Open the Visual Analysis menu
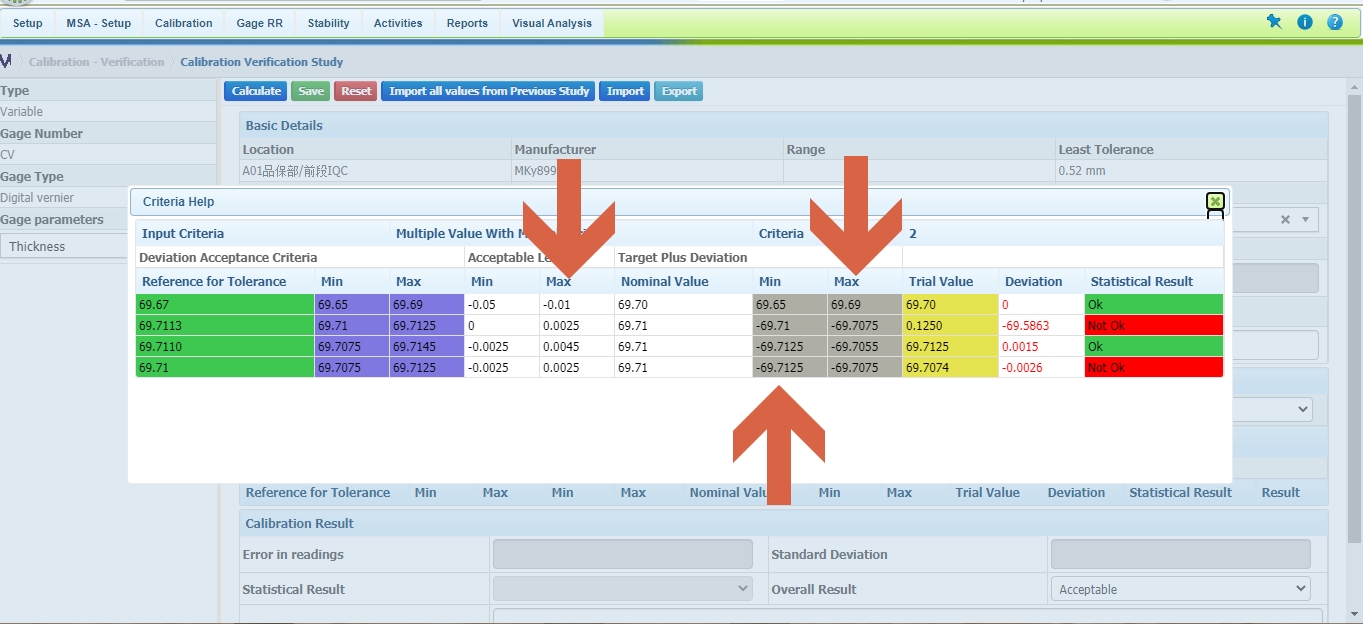1363x624 pixels. (552, 23)
